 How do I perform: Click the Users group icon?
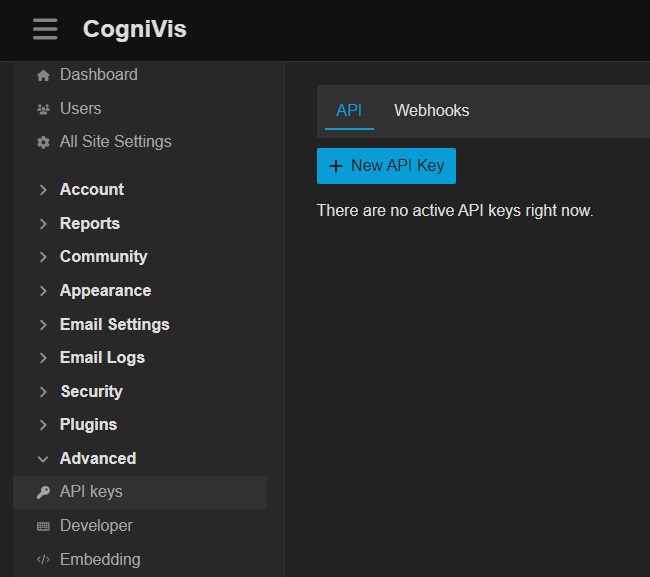(x=43, y=109)
